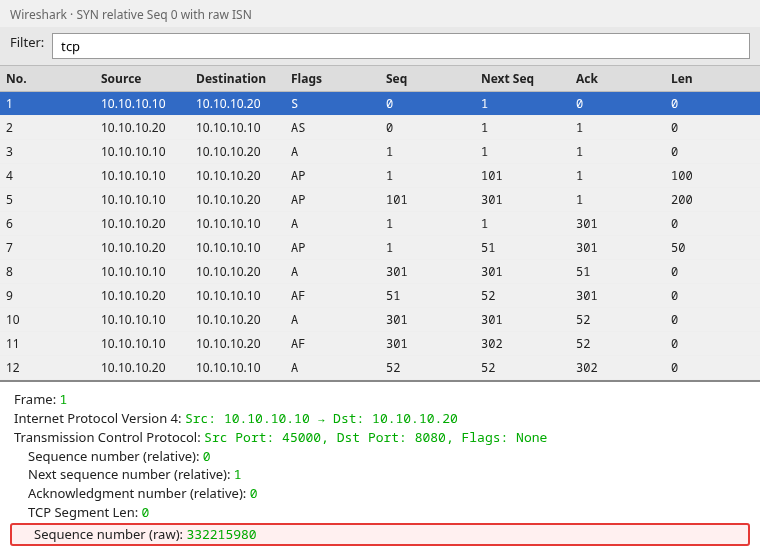The width and height of the screenshot is (760, 555).
Task: Click Next Seq 301 in packet 5
Action: coord(491,200)
